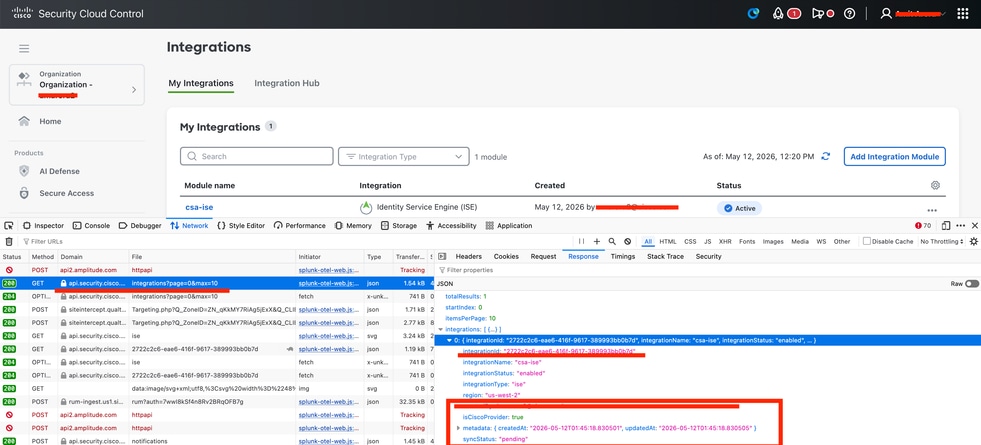
Task: Open the Style Editor panel
Action: (240, 225)
